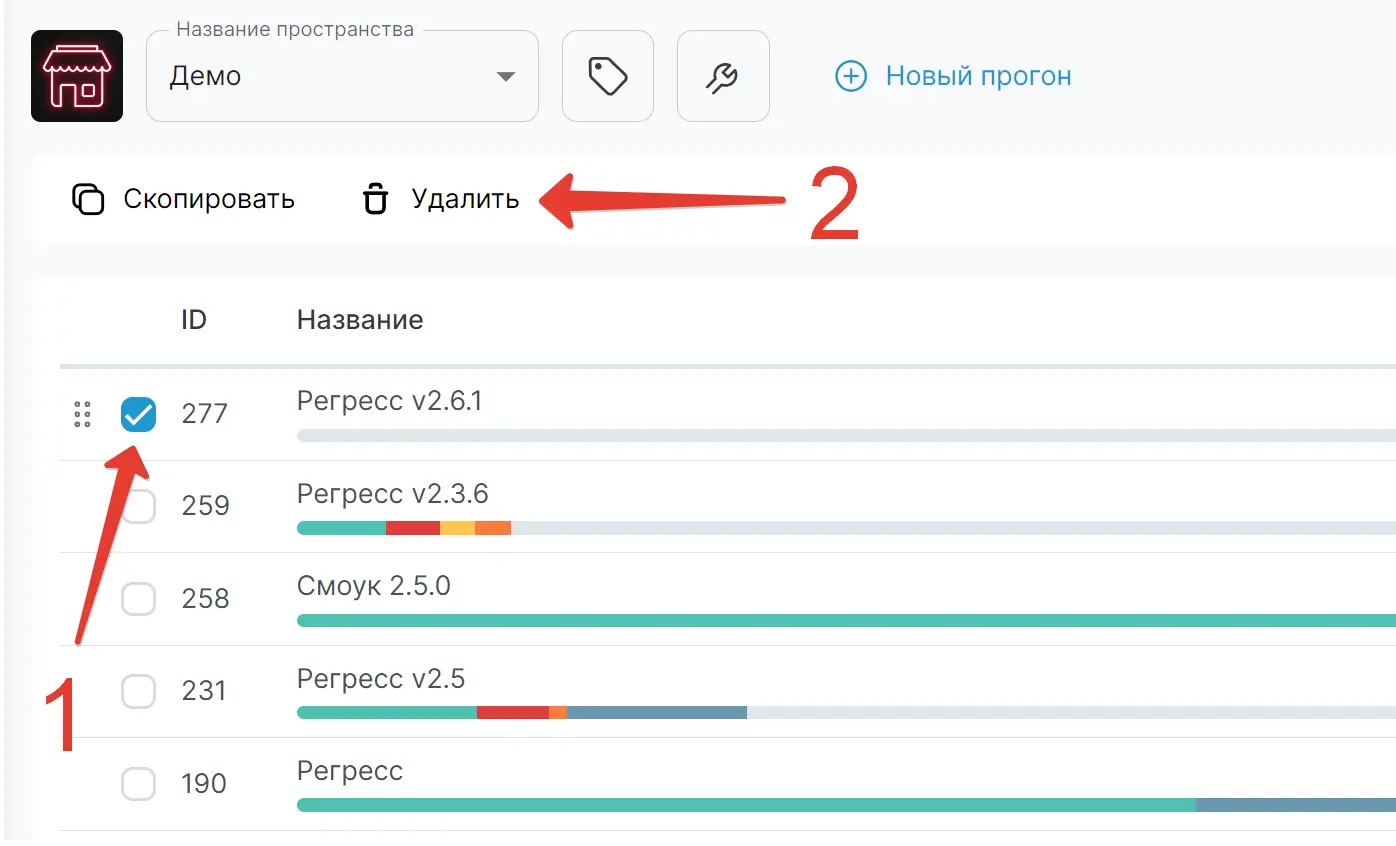Image resolution: width=1396 pixels, height=846 pixels.
Task: Select the checkbox for Смоук 2.5.0
Action: [138, 599]
